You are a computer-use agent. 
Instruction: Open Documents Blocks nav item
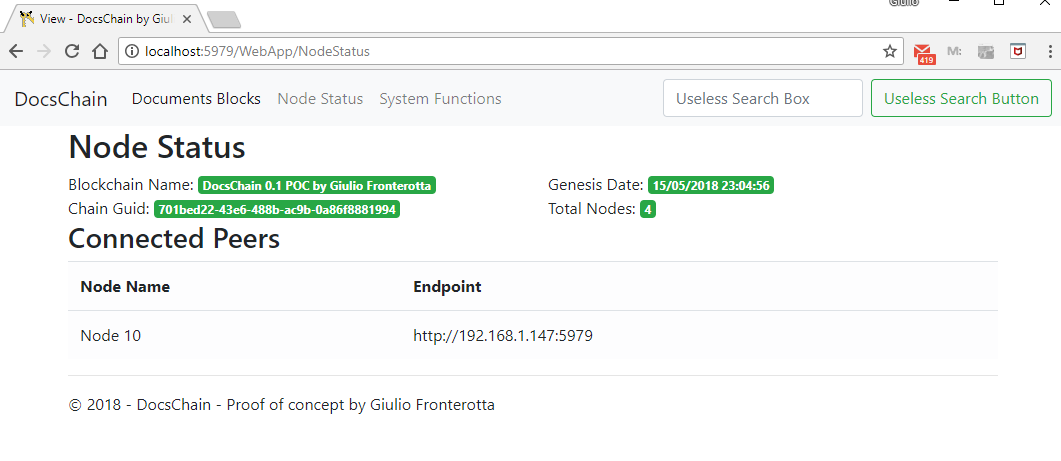[196, 98]
